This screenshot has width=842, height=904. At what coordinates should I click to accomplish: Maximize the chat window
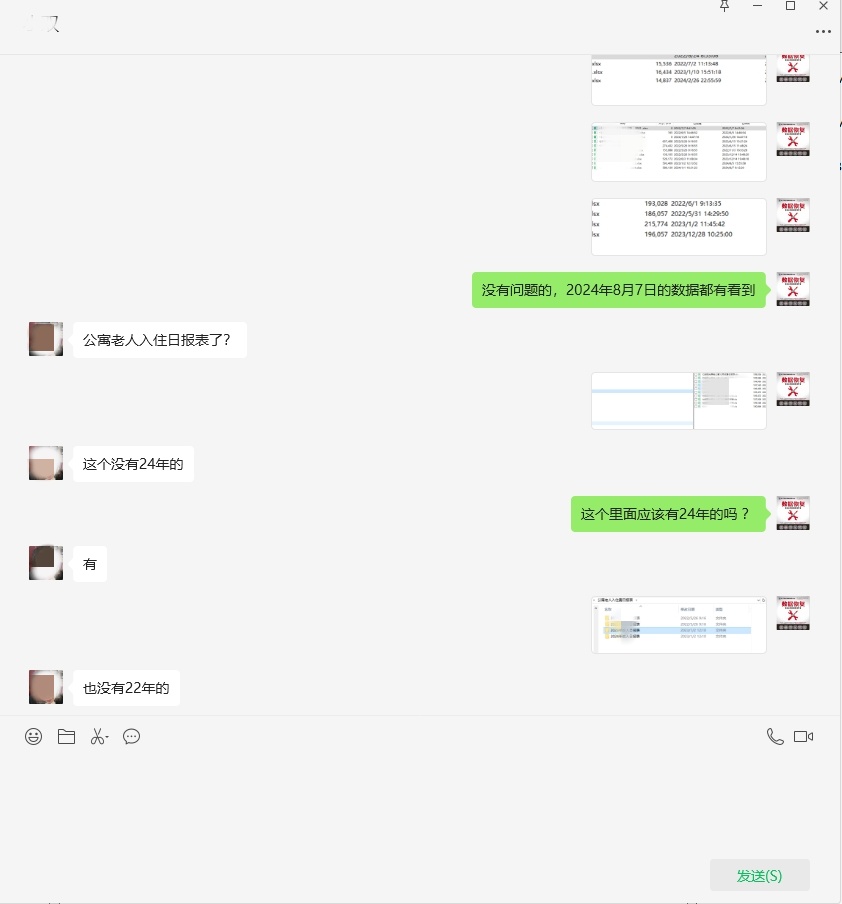791,6
